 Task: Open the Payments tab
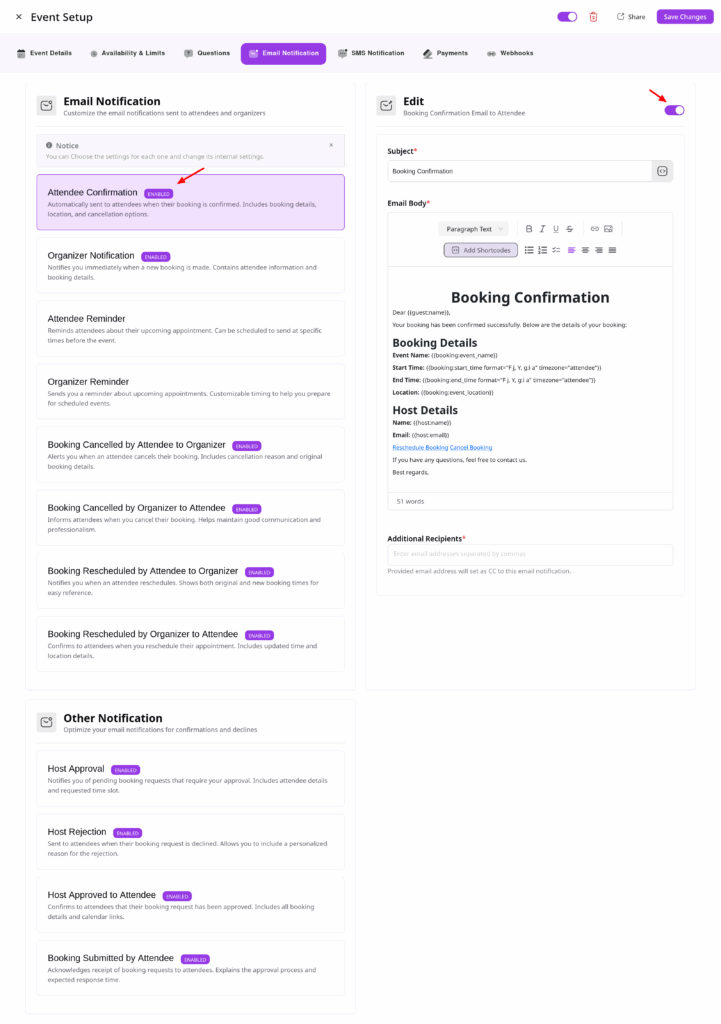coord(445,53)
